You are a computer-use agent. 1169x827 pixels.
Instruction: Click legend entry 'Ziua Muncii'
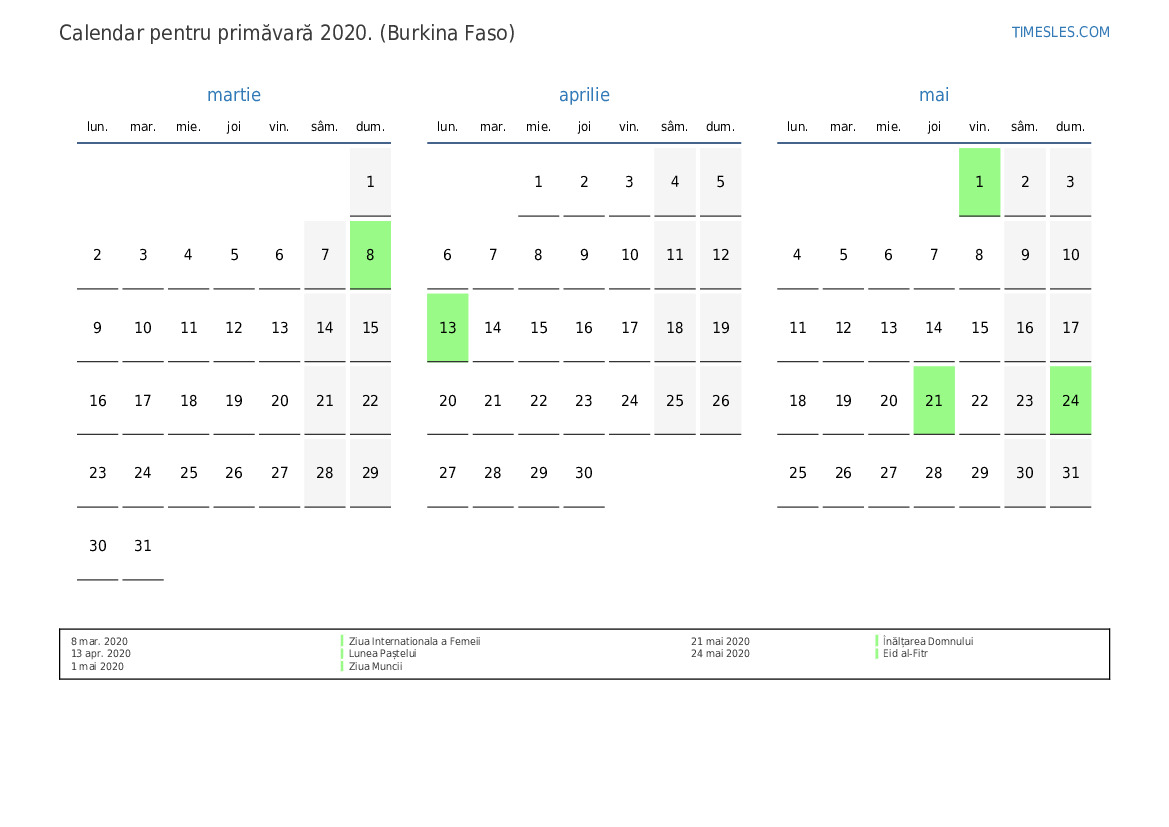pyautogui.click(x=376, y=666)
